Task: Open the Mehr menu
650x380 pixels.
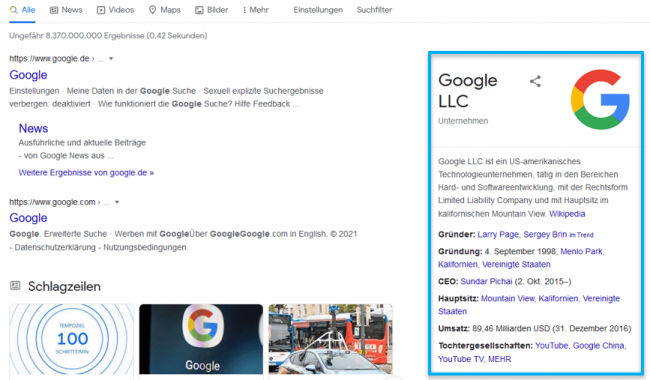Action: pos(255,10)
